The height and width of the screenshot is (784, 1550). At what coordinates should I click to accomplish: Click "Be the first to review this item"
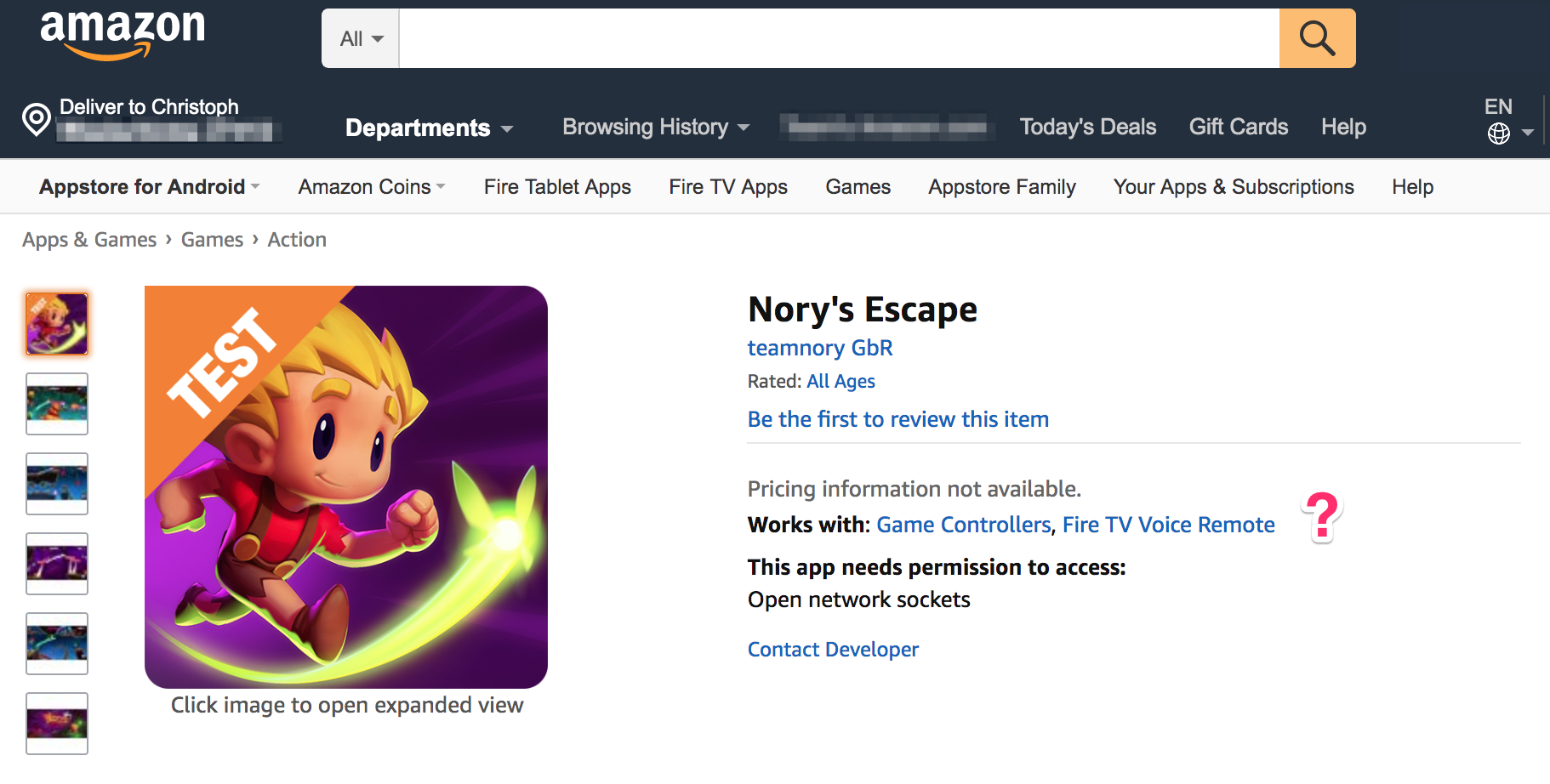(898, 418)
